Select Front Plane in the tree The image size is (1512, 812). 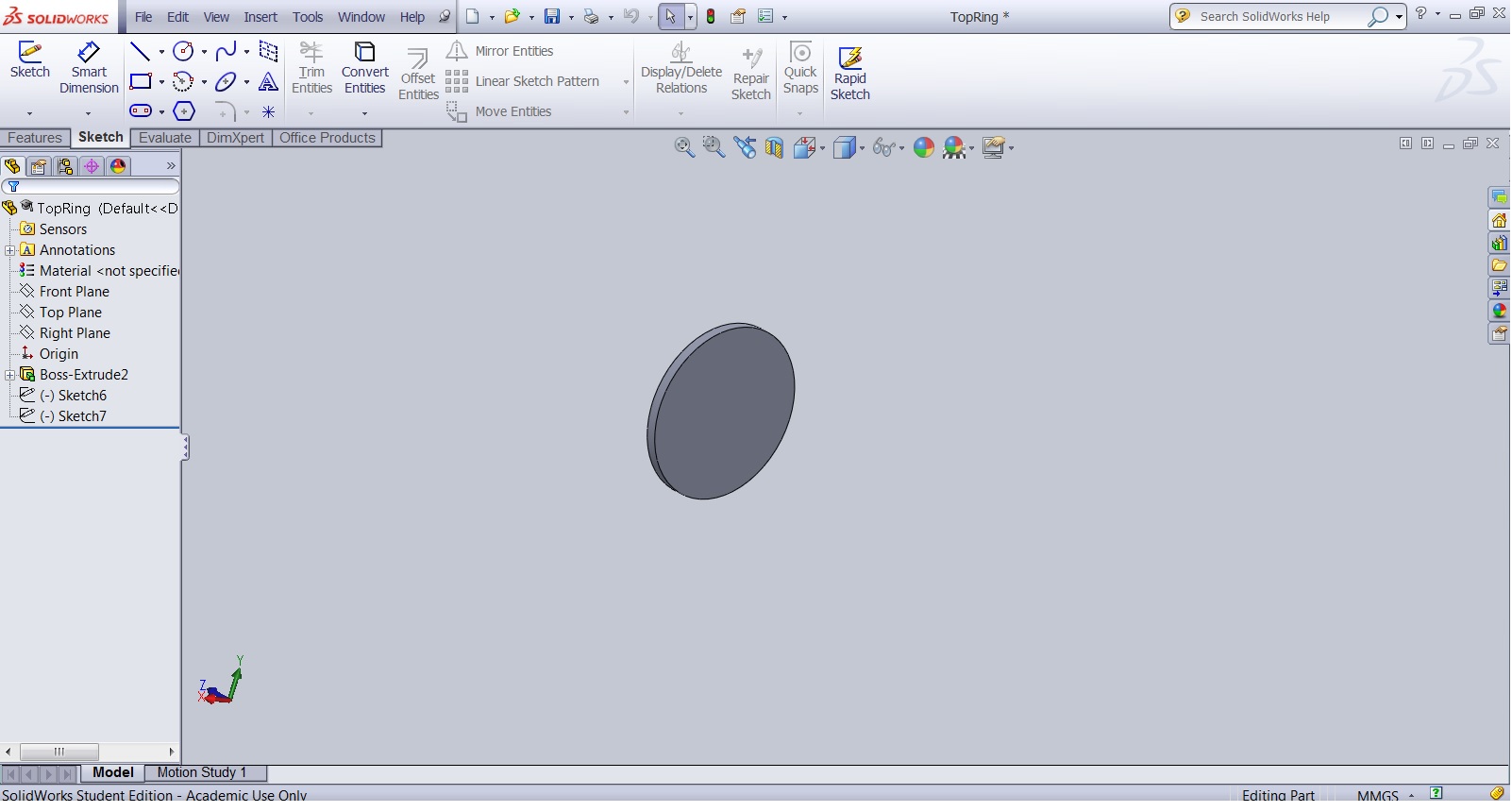(75, 292)
